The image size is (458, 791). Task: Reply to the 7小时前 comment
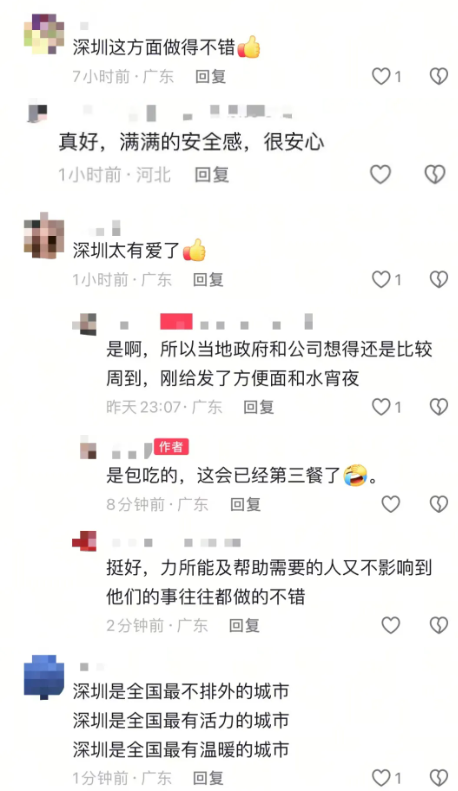(x=210, y=77)
